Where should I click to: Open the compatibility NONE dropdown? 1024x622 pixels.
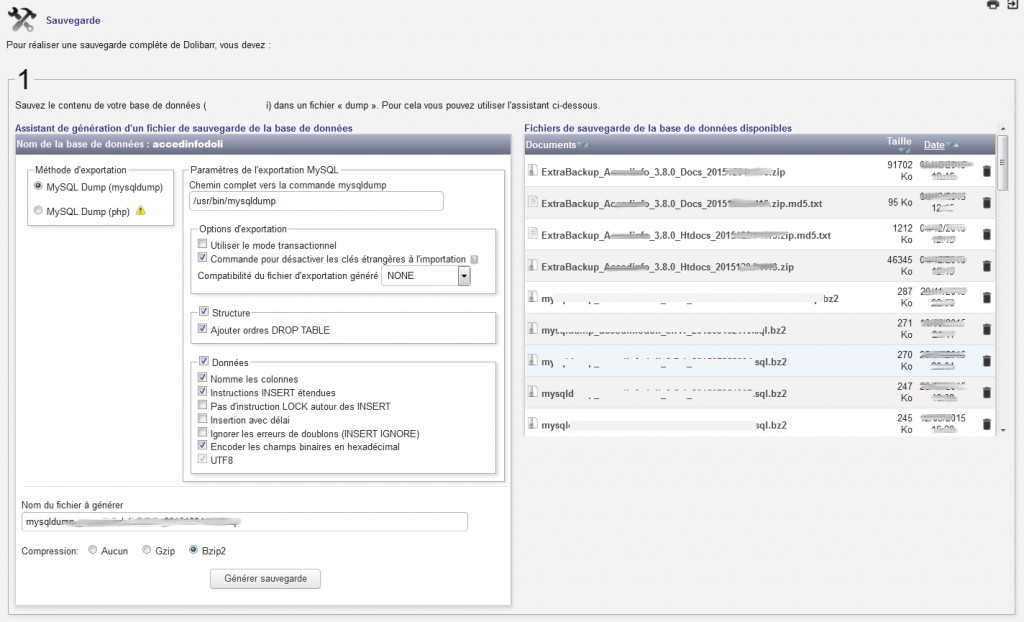426,276
